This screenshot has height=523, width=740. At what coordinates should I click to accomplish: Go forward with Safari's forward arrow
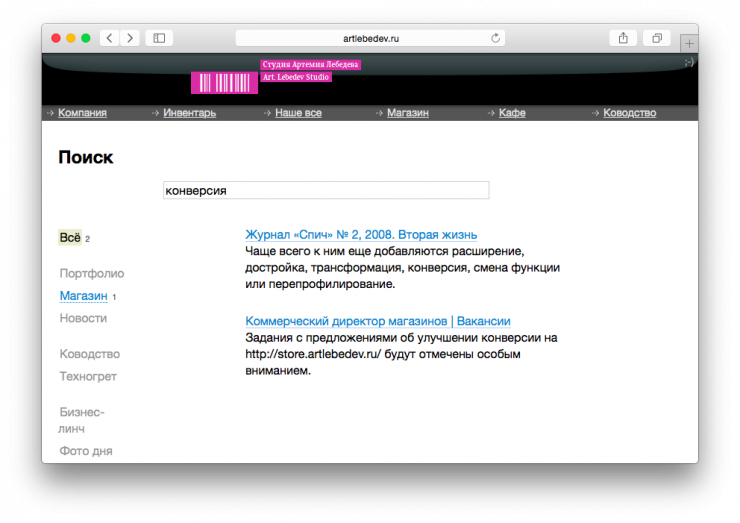(x=130, y=38)
